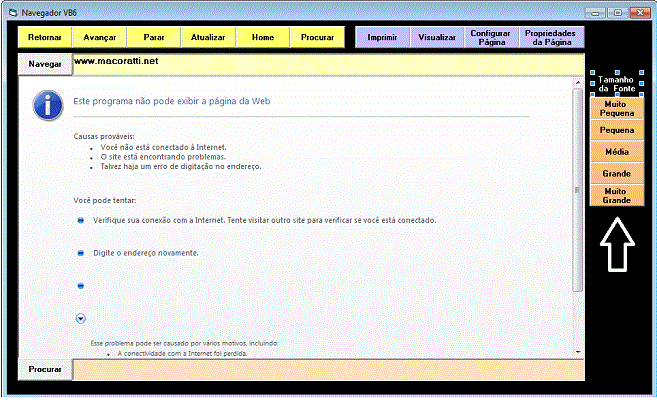Set font size to Pequena

click(x=617, y=130)
